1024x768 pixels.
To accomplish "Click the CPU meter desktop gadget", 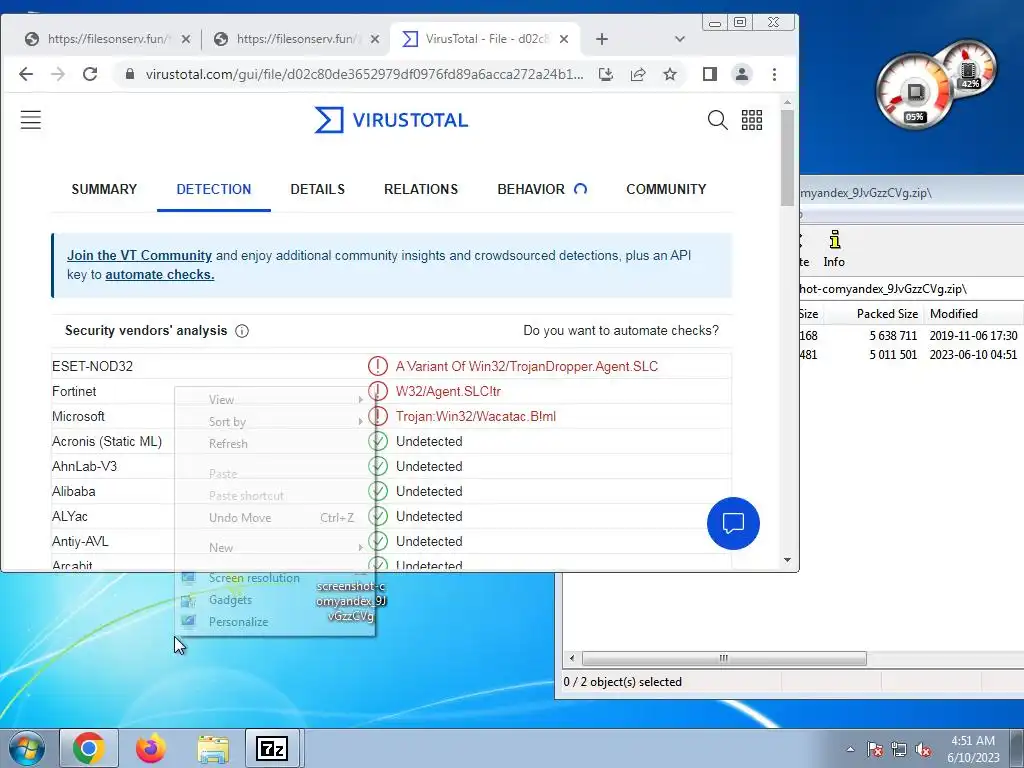I will tap(915, 92).
